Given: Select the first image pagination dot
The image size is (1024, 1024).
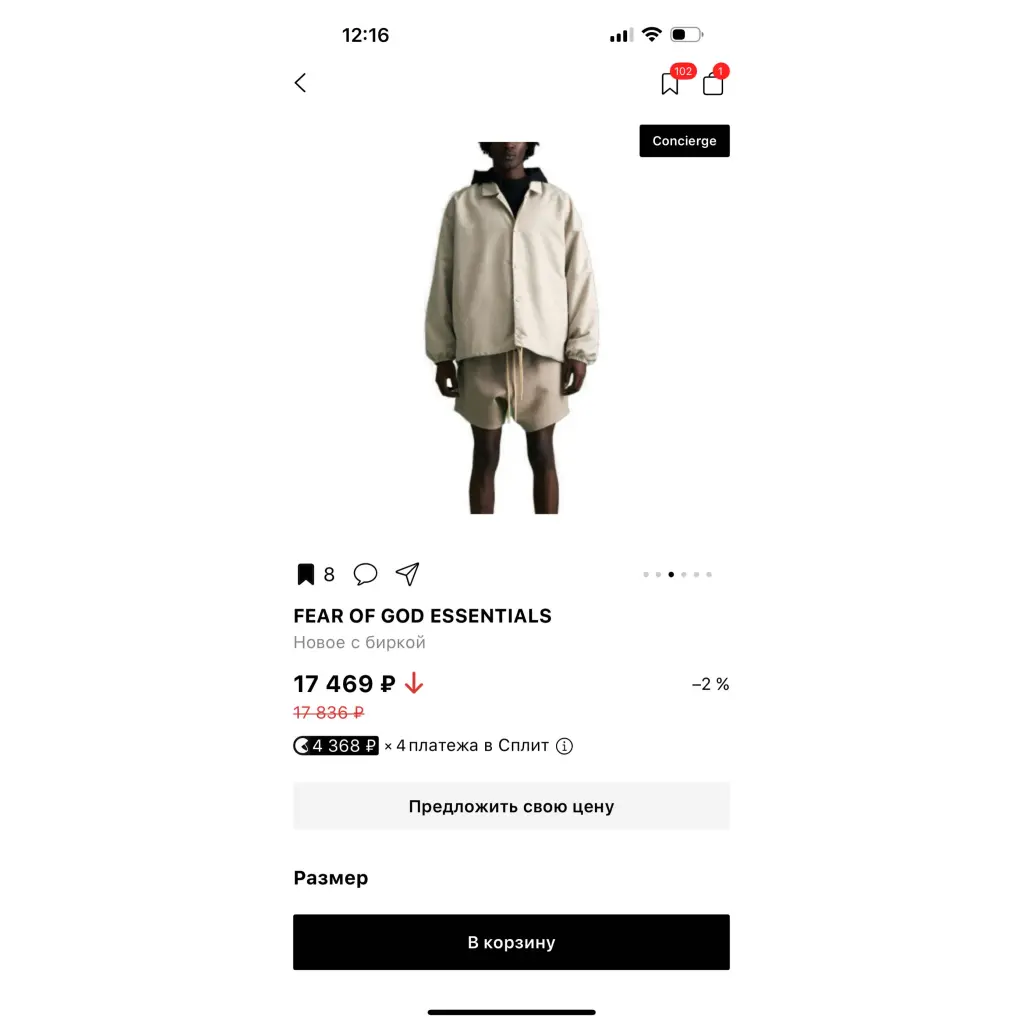Looking at the screenshot, I should pos(646,575).
